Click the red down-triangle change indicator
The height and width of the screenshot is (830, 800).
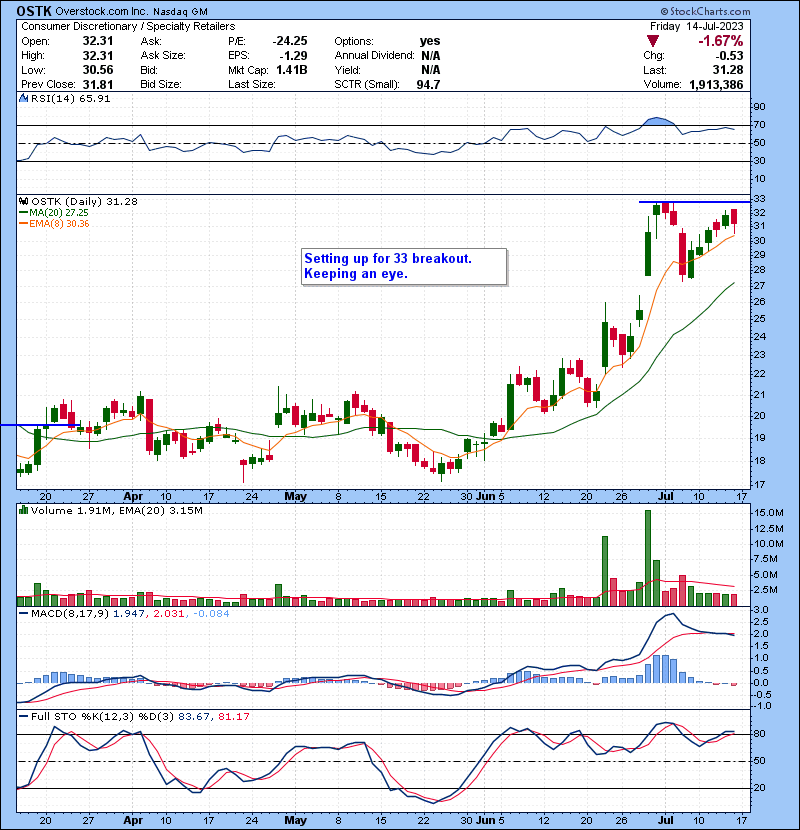click(x=653, y=41)
